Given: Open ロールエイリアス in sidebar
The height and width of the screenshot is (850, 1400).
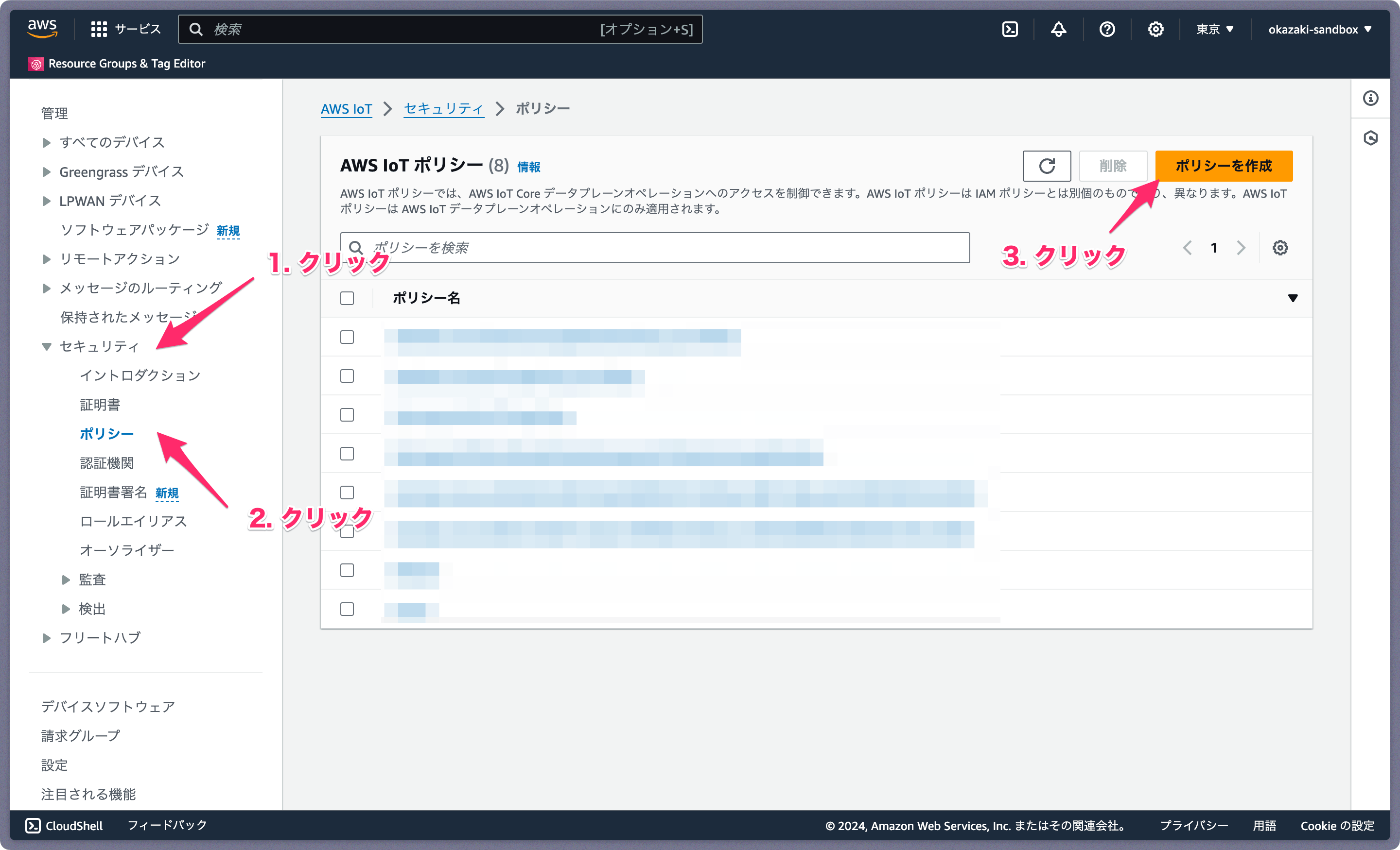Looking at the screenshot, I should click(x=133, y=521).
